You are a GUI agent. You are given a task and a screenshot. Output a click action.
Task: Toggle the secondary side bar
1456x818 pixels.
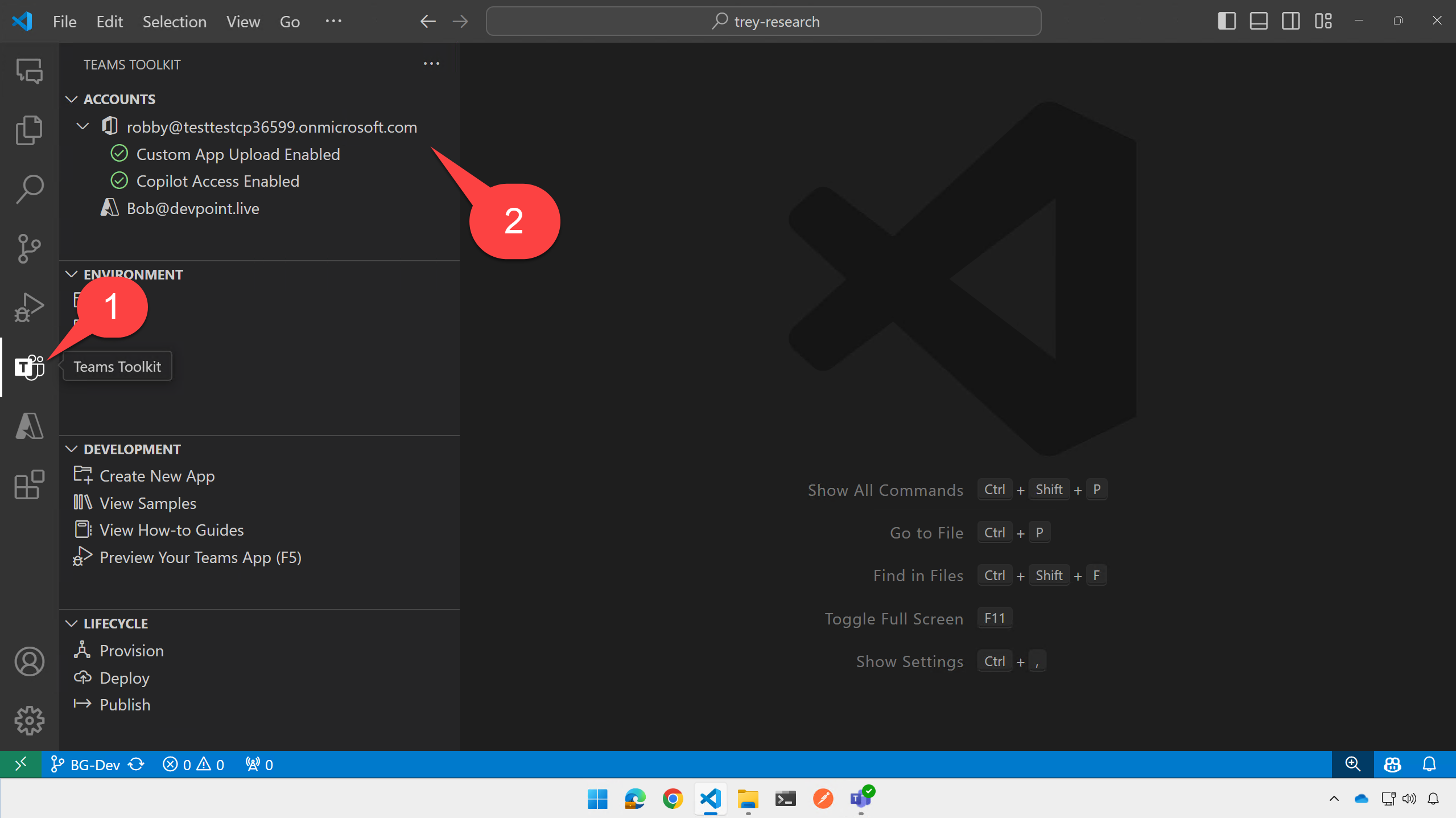[1290, 21]
